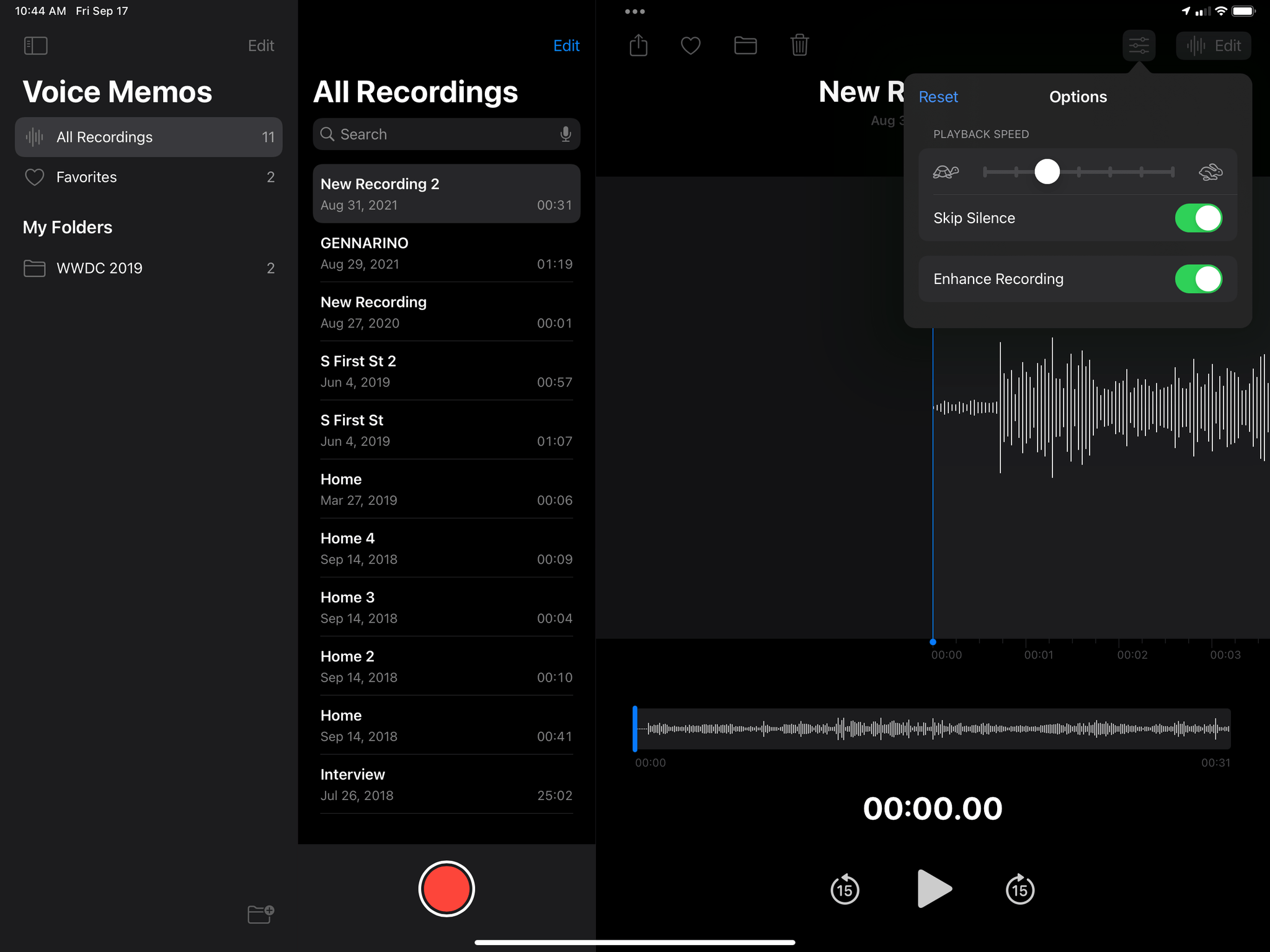1270x952 pixels.
Task: Tap the home indicator bar
Action: 635,942
